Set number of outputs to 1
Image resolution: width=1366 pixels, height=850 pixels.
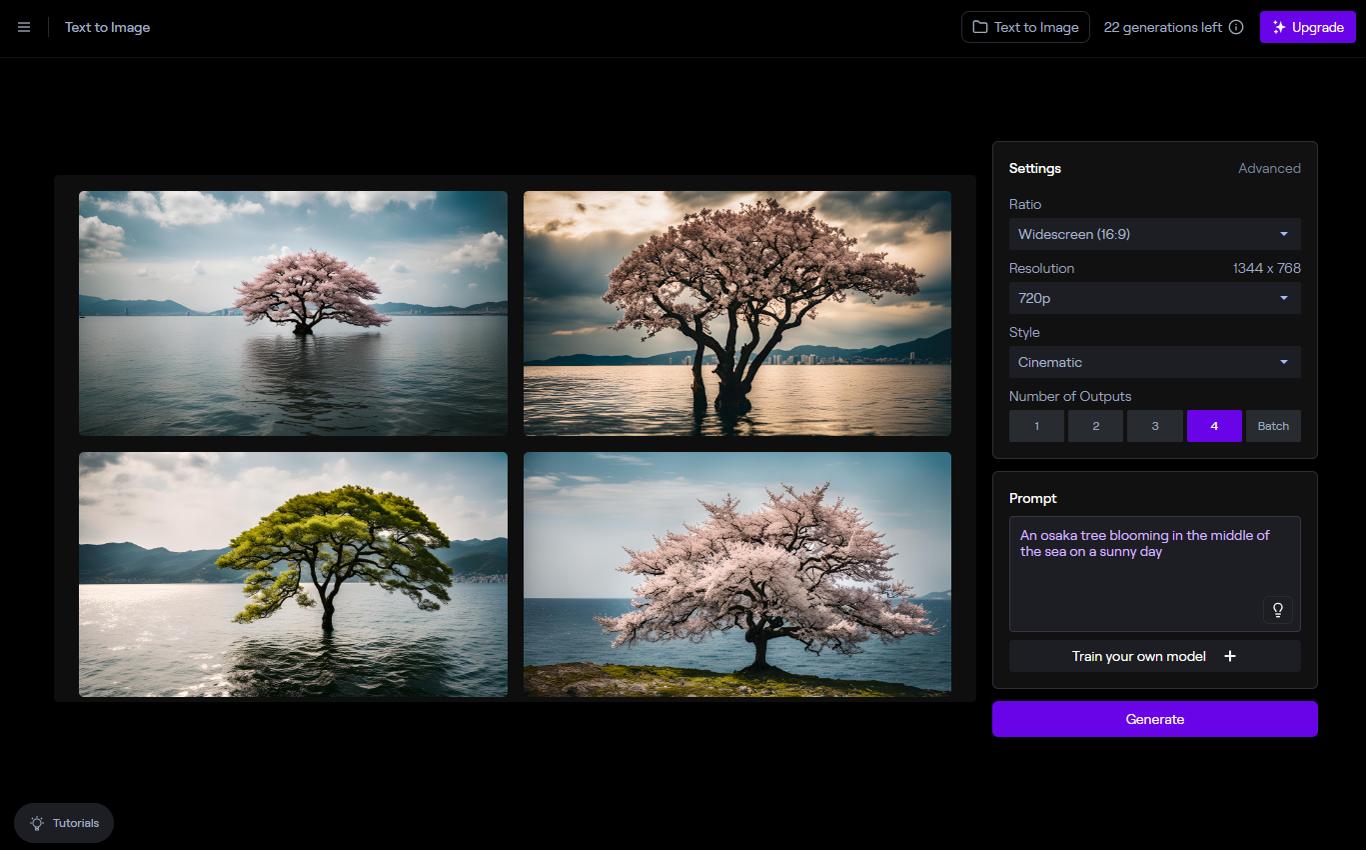point(1036,426)
